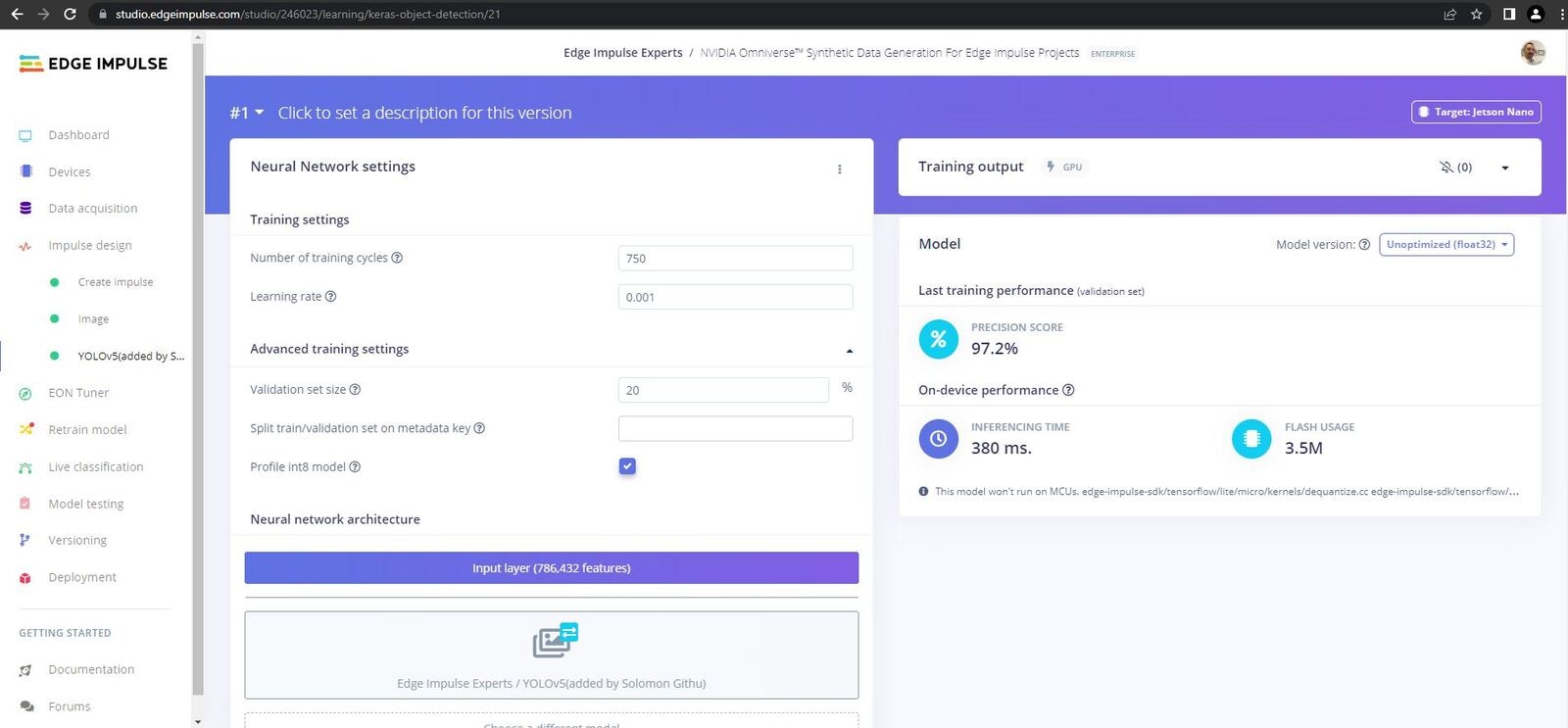The width and height of the screenshot is (1568, 728).
Task: Click the Validation set size input field
Action: pyautogui.click(x=723, y=390)
